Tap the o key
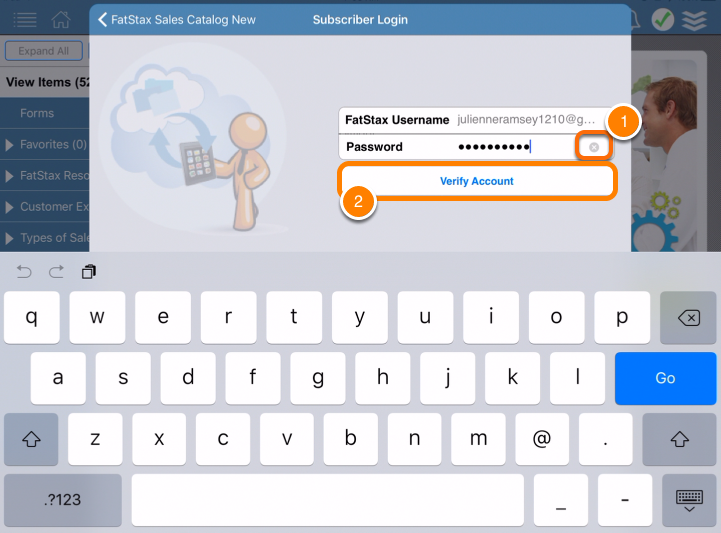Viewport: 721px width, 533px height. coord(556,317)
